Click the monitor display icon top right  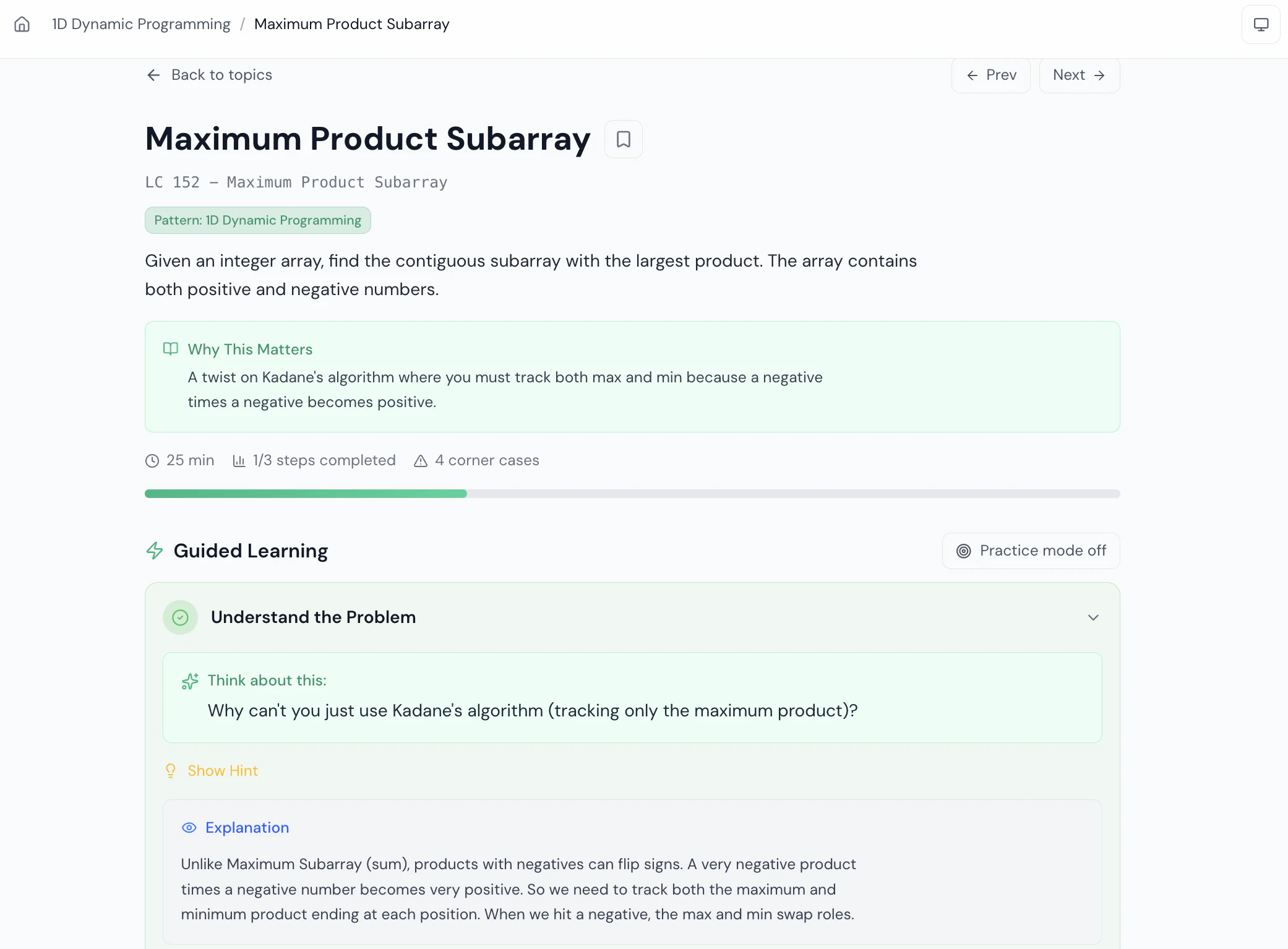pos(1261,24)
